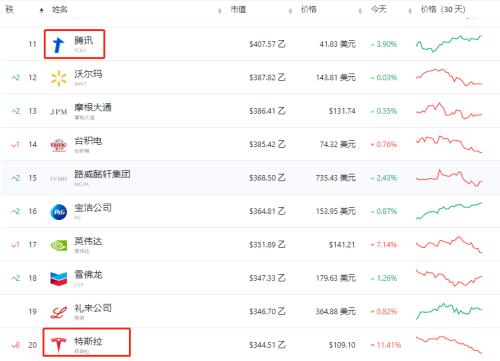Click the Nvidia green logo
This screenshot has height=361, width=500.
[59, 245]
